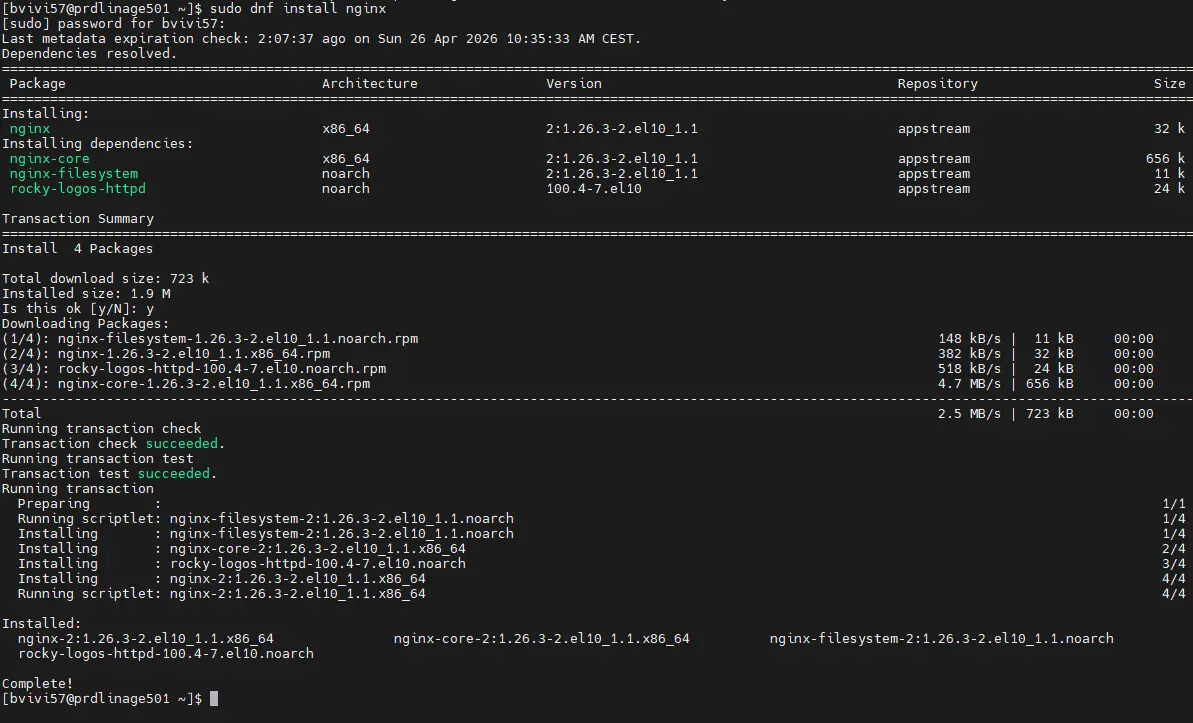Screen dimensions: 1193x723
Task: Click '2.5 MB/s' total speed
Action: tap(969, 414)
